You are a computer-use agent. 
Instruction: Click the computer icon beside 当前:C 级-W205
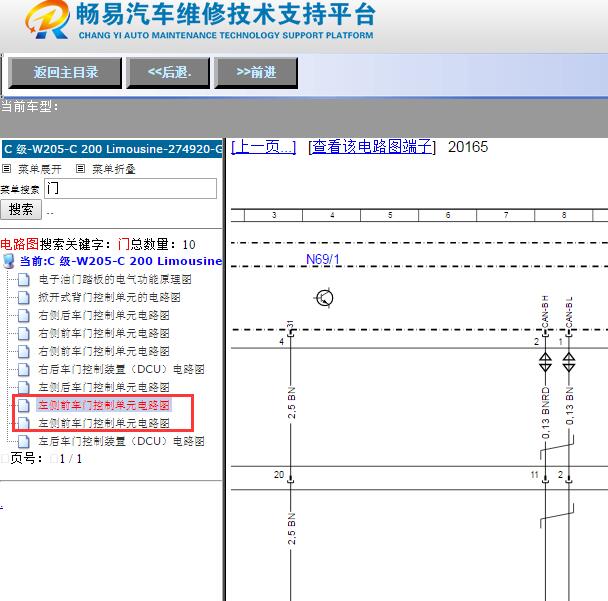[9, 261]
